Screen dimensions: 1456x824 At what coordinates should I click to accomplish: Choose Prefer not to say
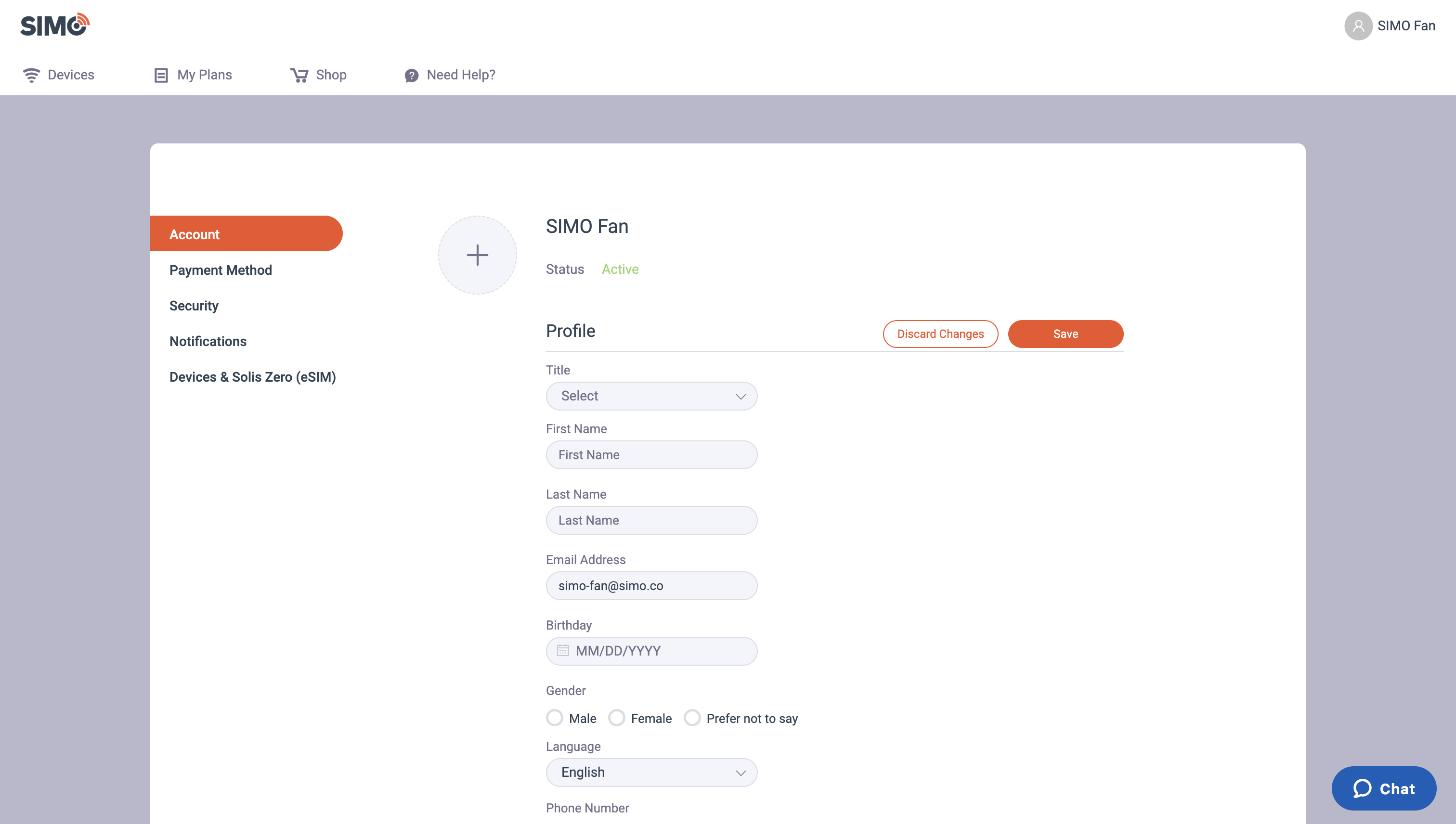(x=692, y=718)
